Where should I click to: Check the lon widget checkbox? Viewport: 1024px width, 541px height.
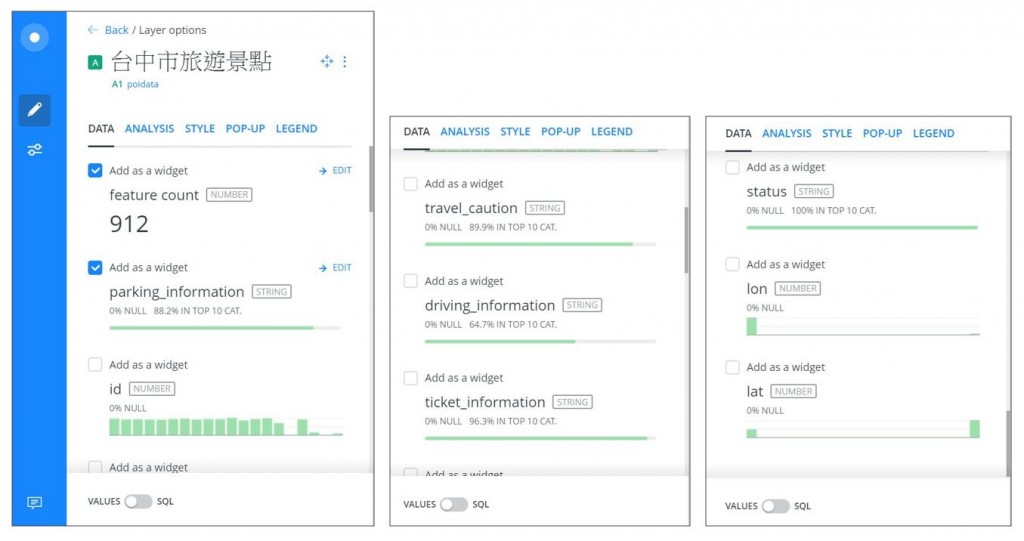[x=733, y=265]
